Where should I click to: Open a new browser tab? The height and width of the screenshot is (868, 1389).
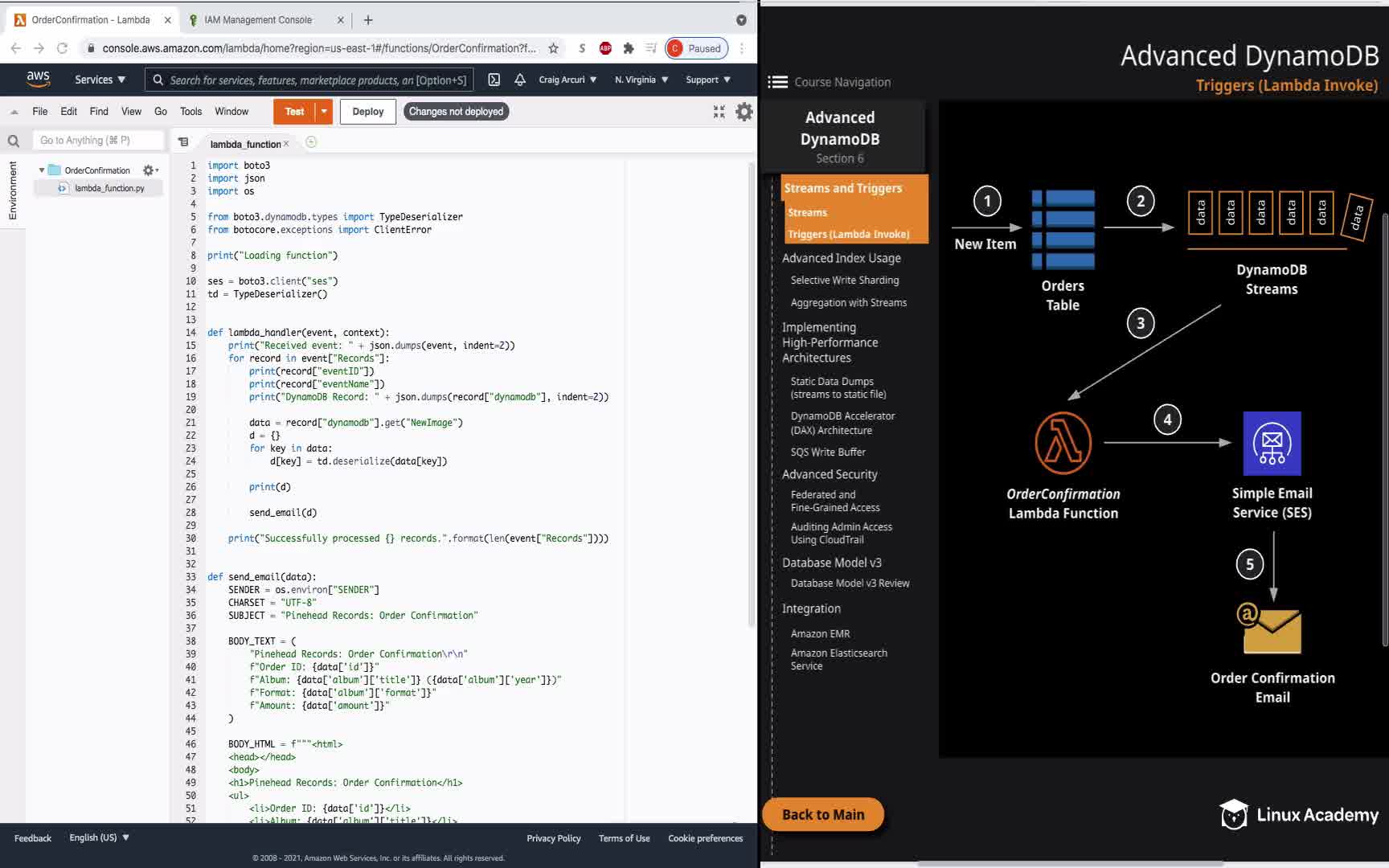[368, 20]
